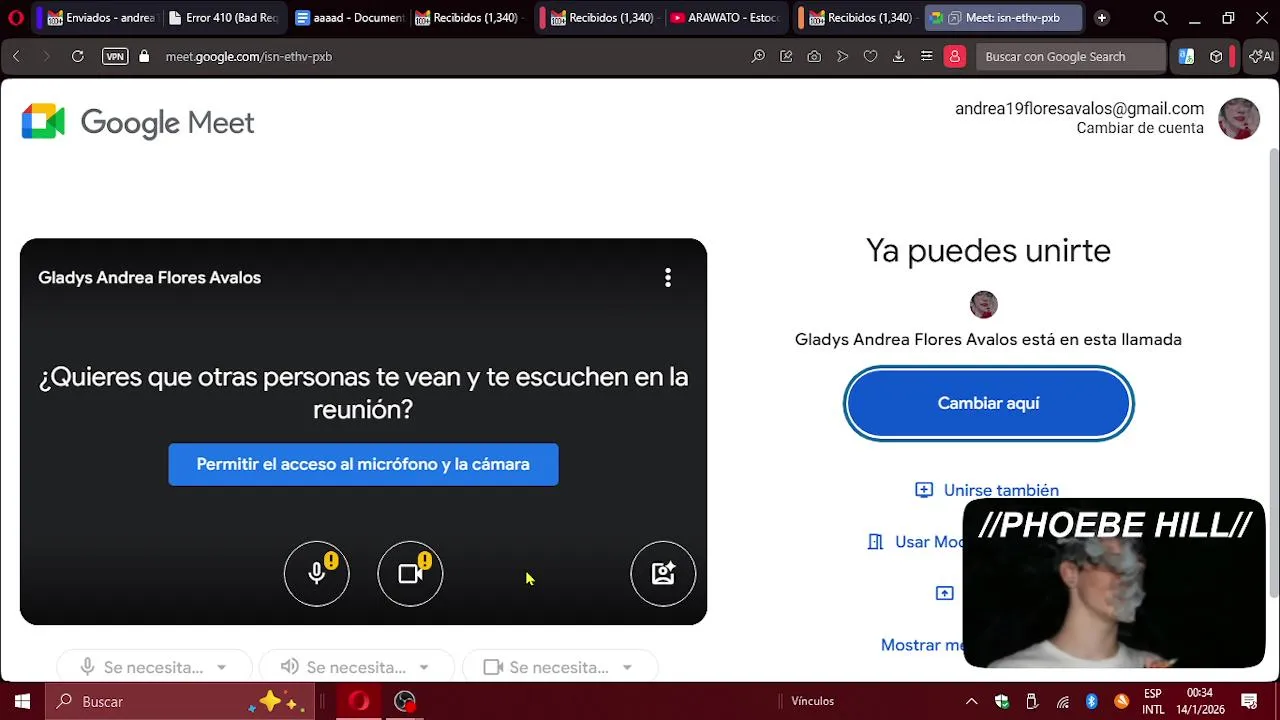Open the player play-arrow icon in toolbar
Screen dimensions: 1280x720
tap(842, 57)
